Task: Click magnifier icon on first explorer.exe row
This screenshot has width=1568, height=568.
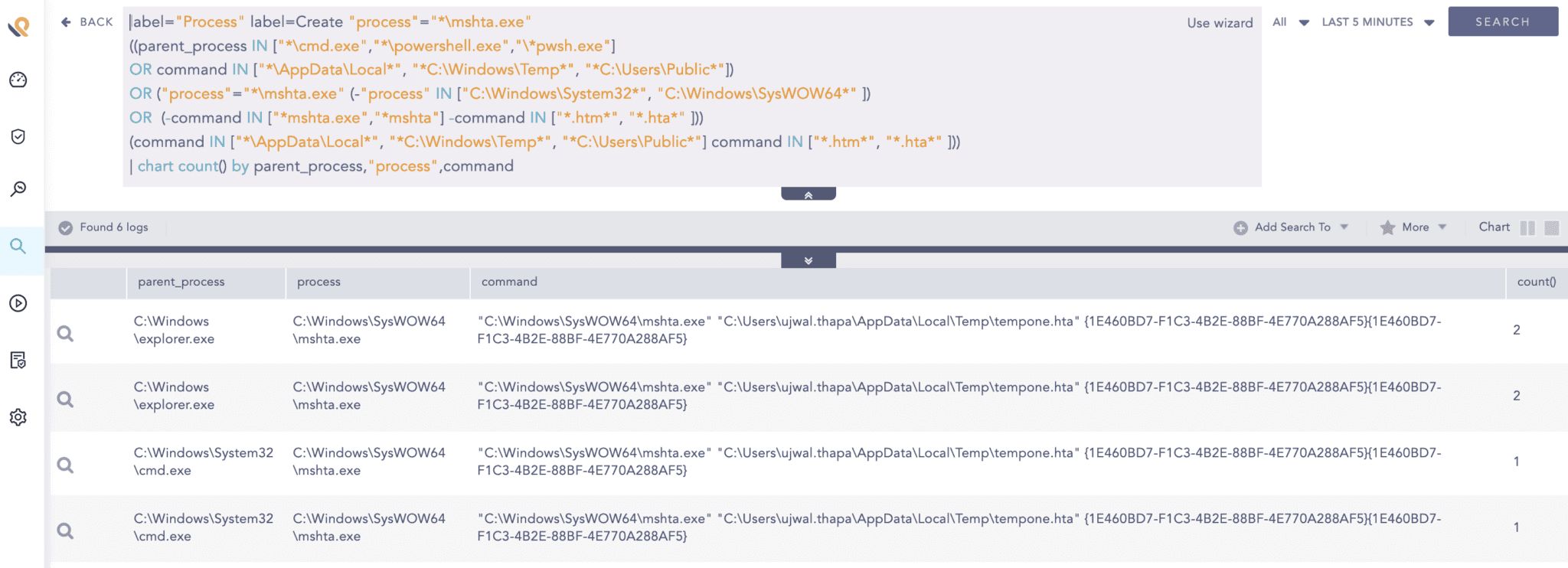Action: pos(66,334)
